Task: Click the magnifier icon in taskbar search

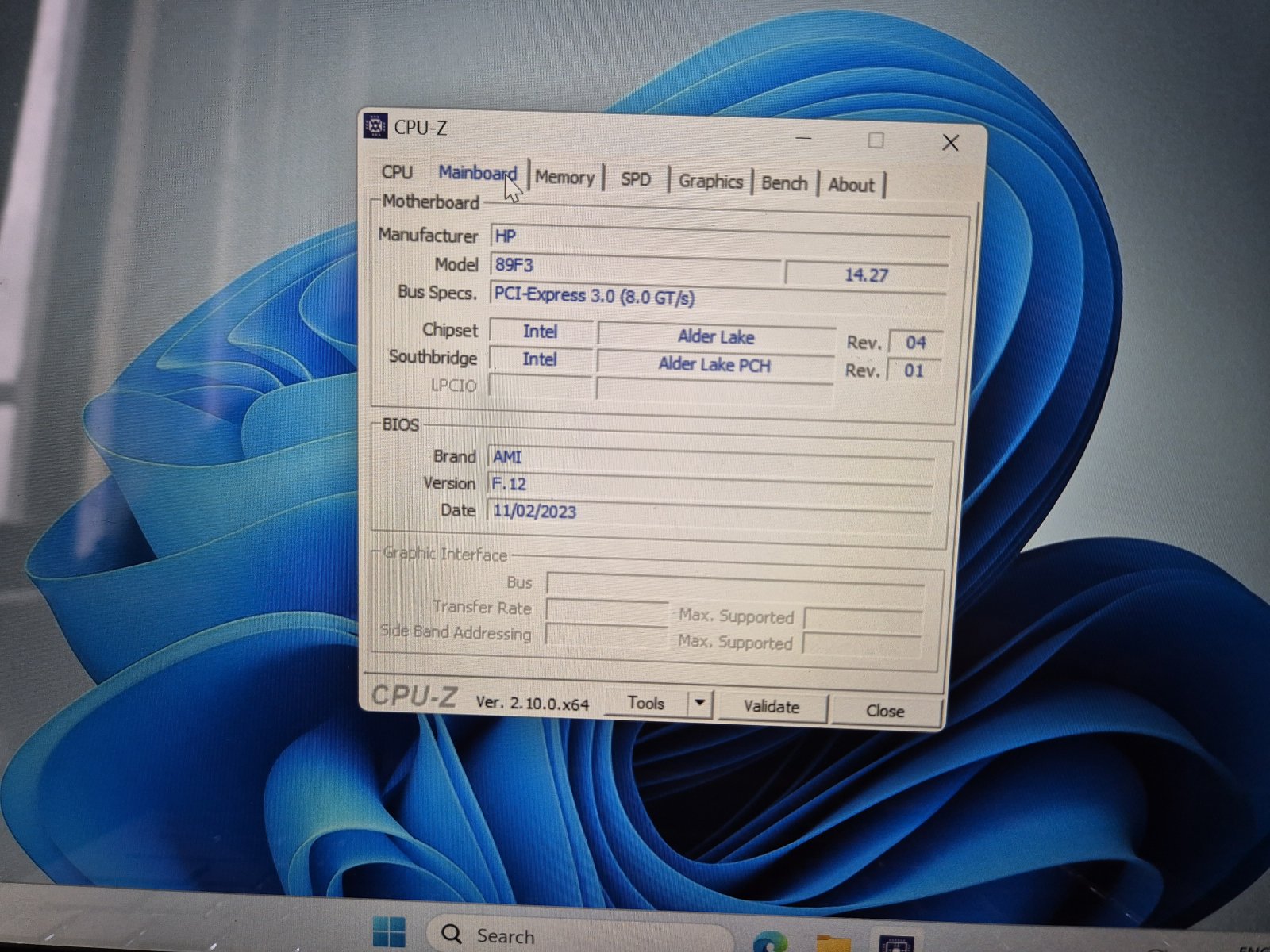Action: [x=452, y=934]
